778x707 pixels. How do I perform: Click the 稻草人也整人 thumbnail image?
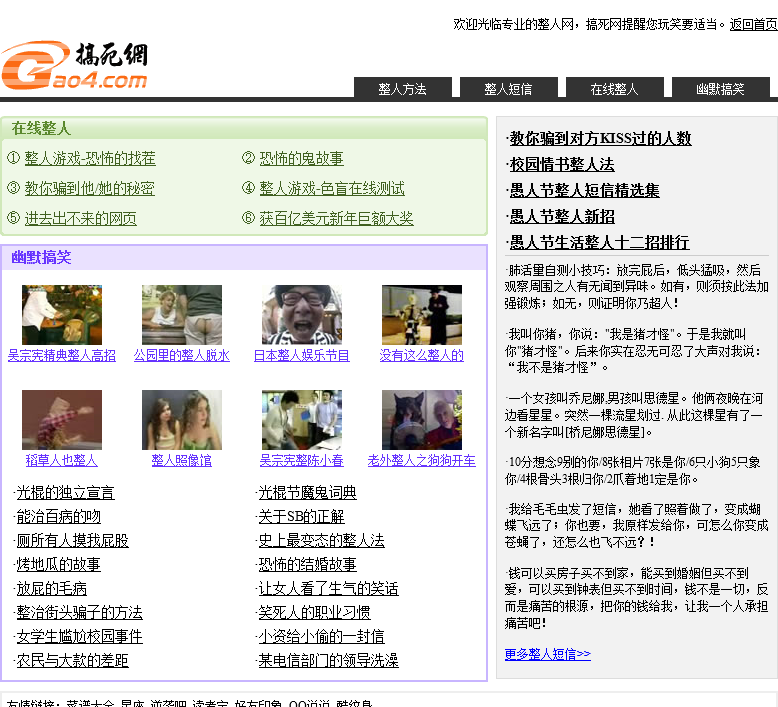click(62, 420)
